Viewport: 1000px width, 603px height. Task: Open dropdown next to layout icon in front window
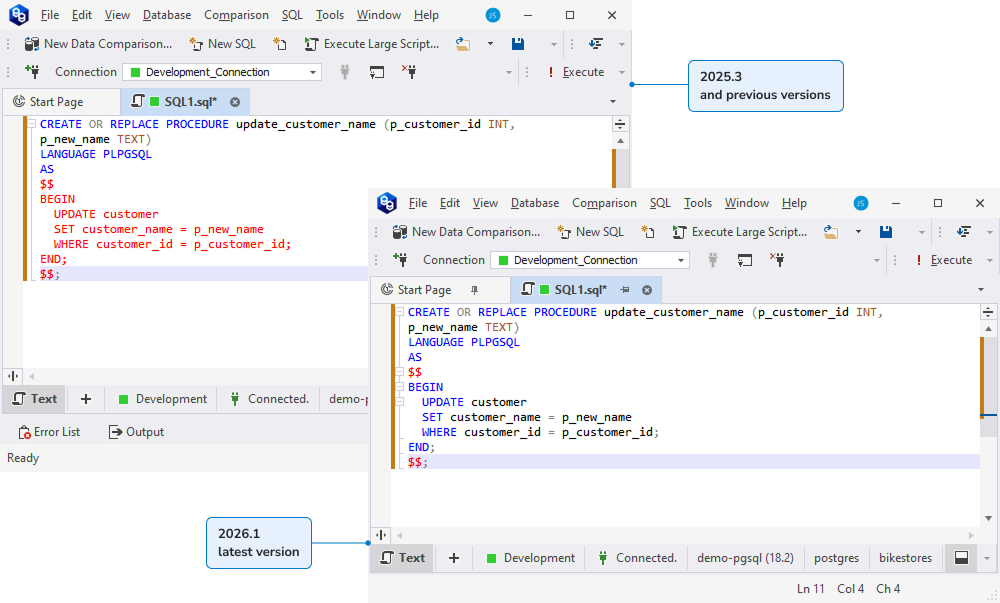pos(987,558)
